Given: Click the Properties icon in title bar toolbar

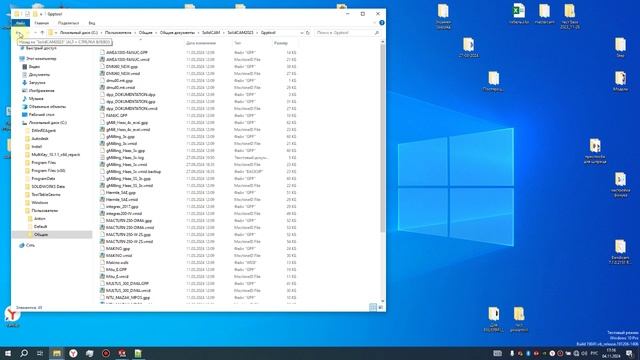Looking at the screenshot, I should (x=27, y=14).
